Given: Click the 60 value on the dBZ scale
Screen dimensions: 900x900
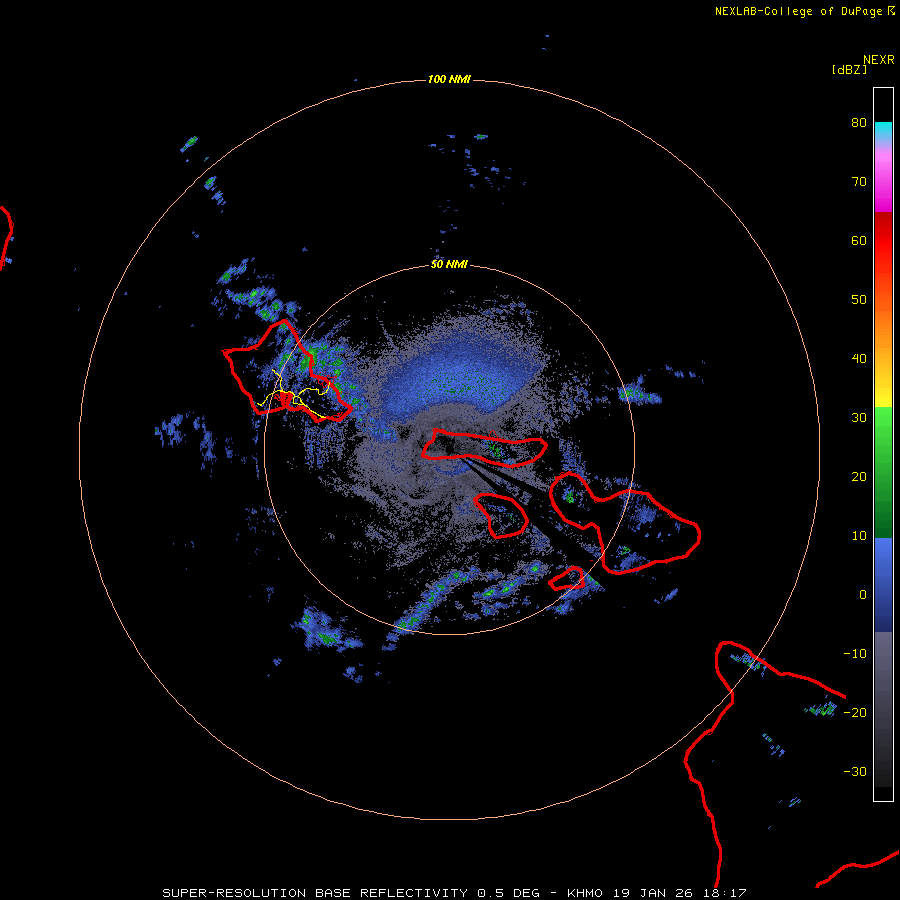Looking at the screenshot, I should [859, 240].
